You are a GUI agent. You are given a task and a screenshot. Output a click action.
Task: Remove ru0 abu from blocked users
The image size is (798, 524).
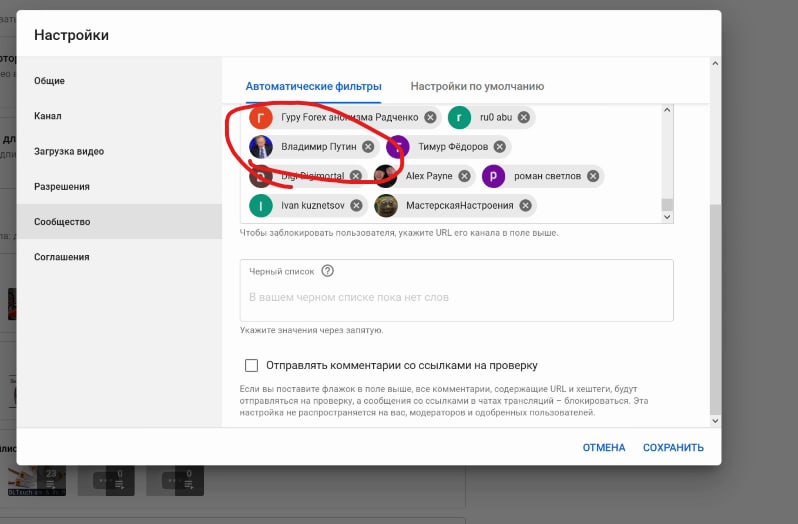point(523,118)
